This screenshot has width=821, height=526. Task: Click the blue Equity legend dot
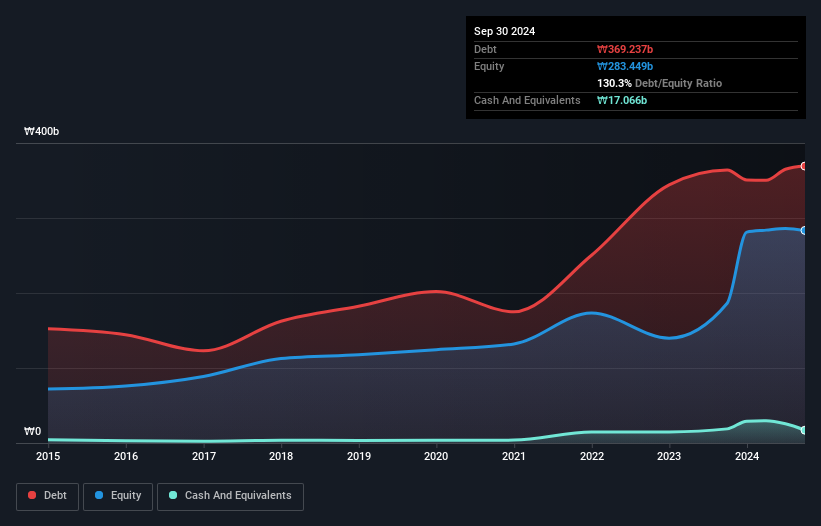click(x=98, y=495)
